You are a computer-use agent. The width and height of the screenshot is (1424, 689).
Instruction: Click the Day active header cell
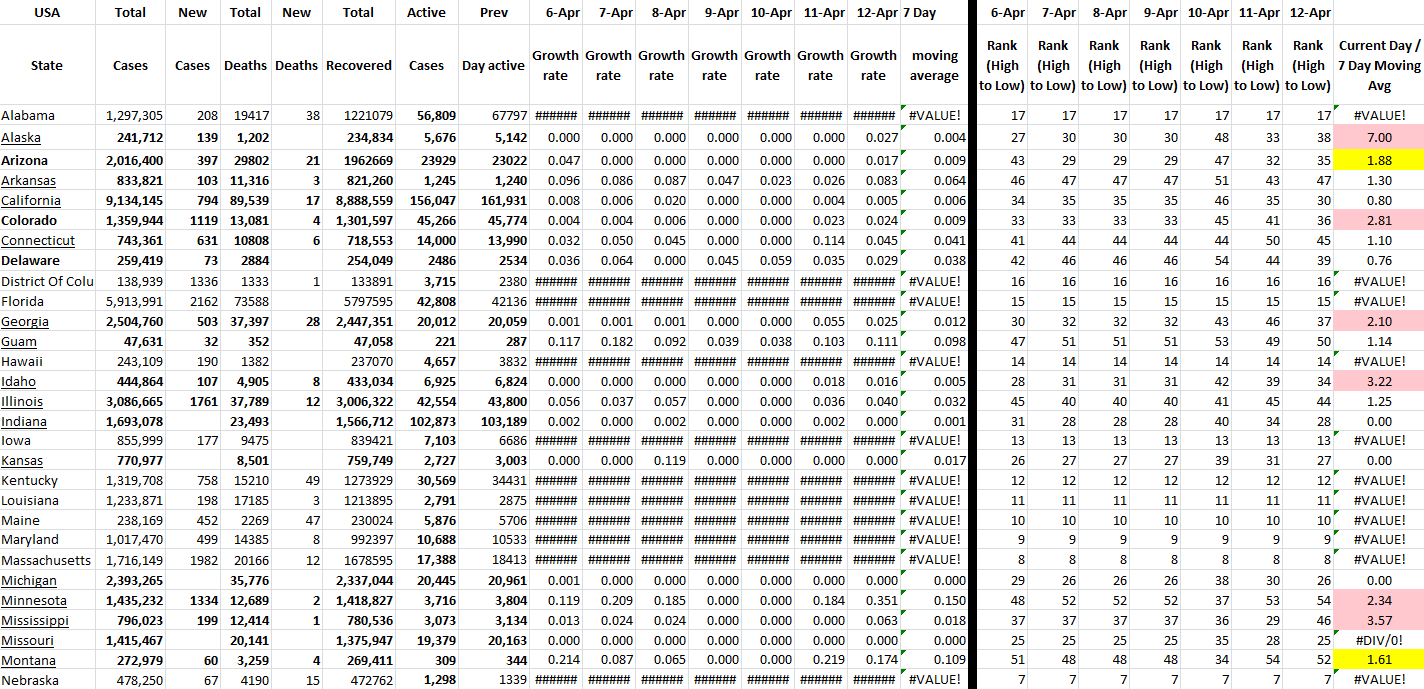tap(493, 65)
